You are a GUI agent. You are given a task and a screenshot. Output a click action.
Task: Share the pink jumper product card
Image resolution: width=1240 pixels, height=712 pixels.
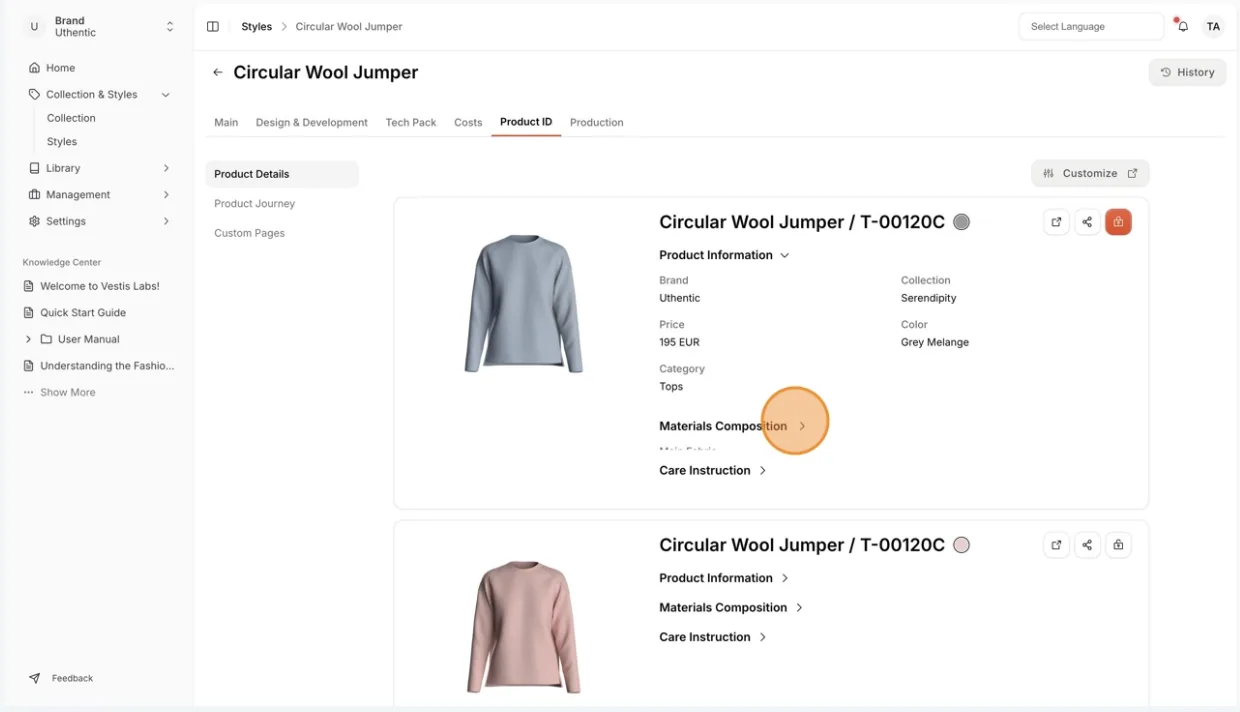pos(1087,545)
